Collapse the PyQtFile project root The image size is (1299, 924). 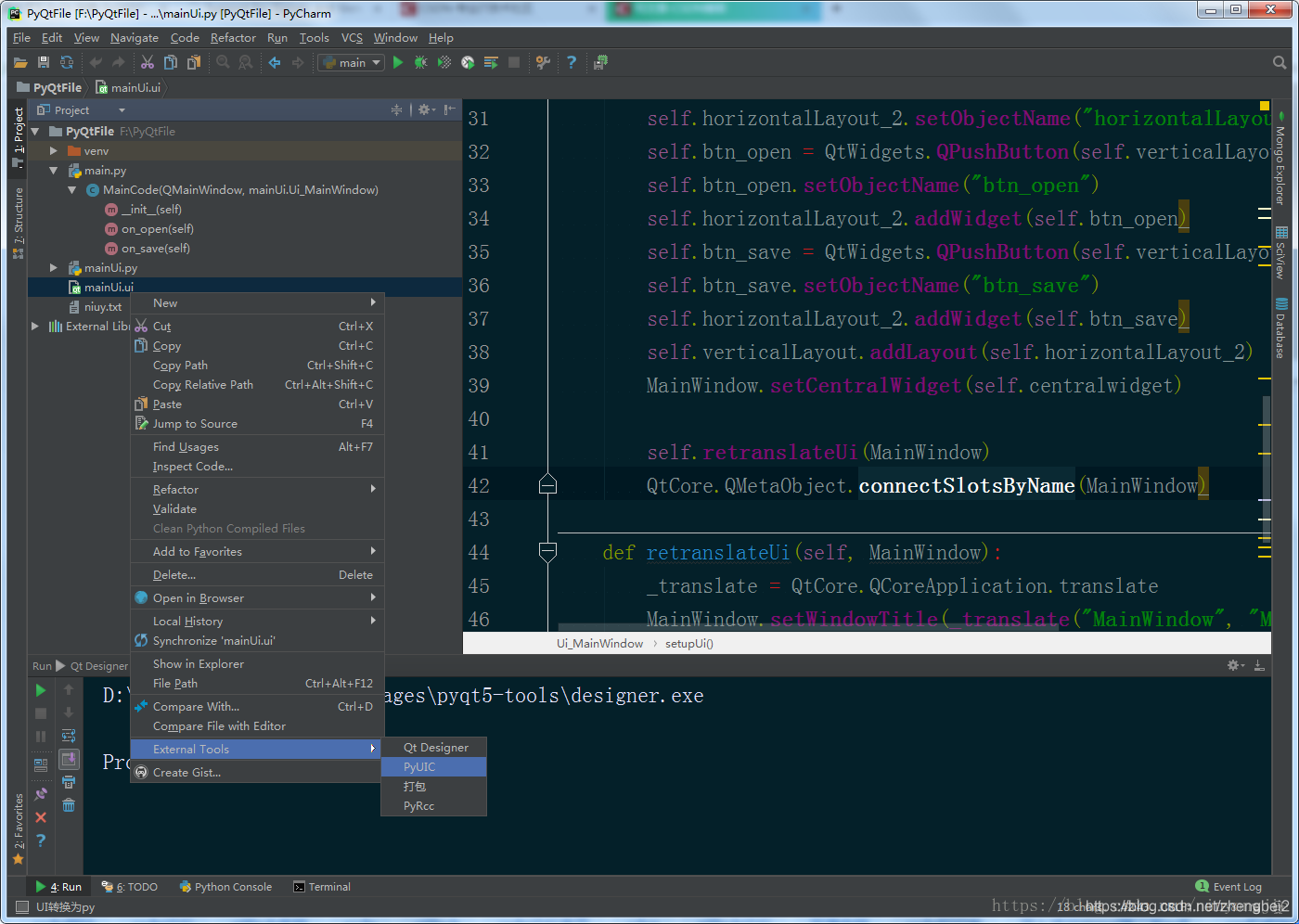35,132
